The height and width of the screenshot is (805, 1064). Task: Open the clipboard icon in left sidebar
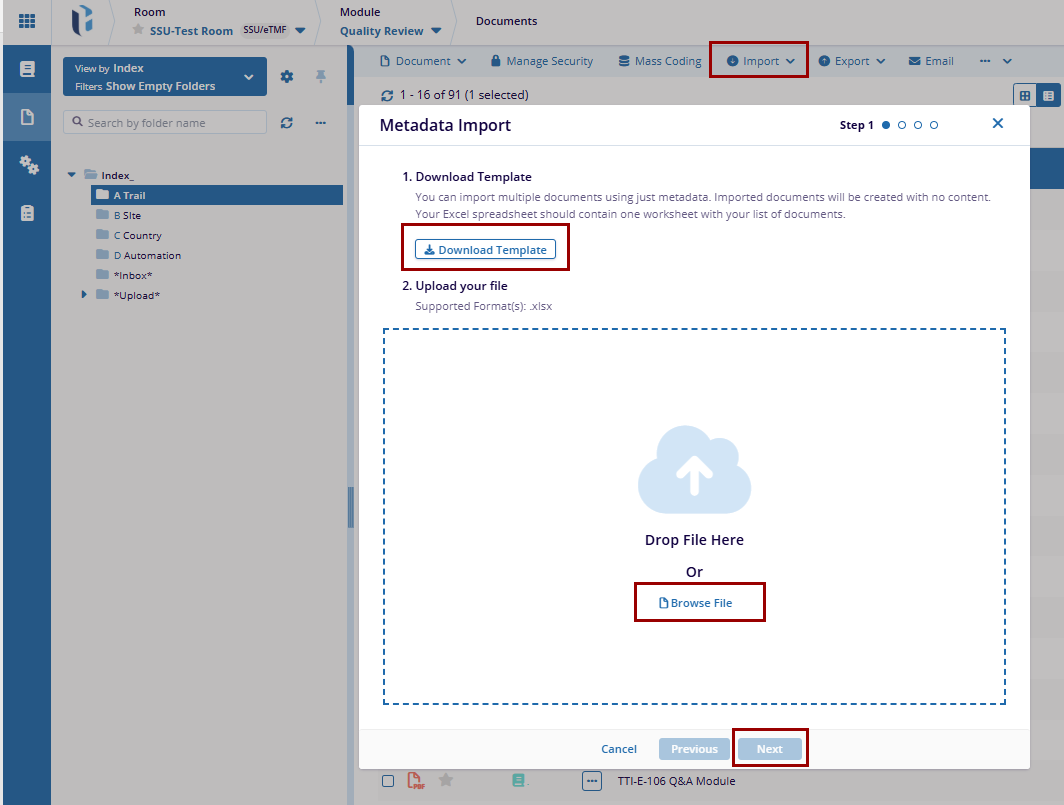(28, 213)
